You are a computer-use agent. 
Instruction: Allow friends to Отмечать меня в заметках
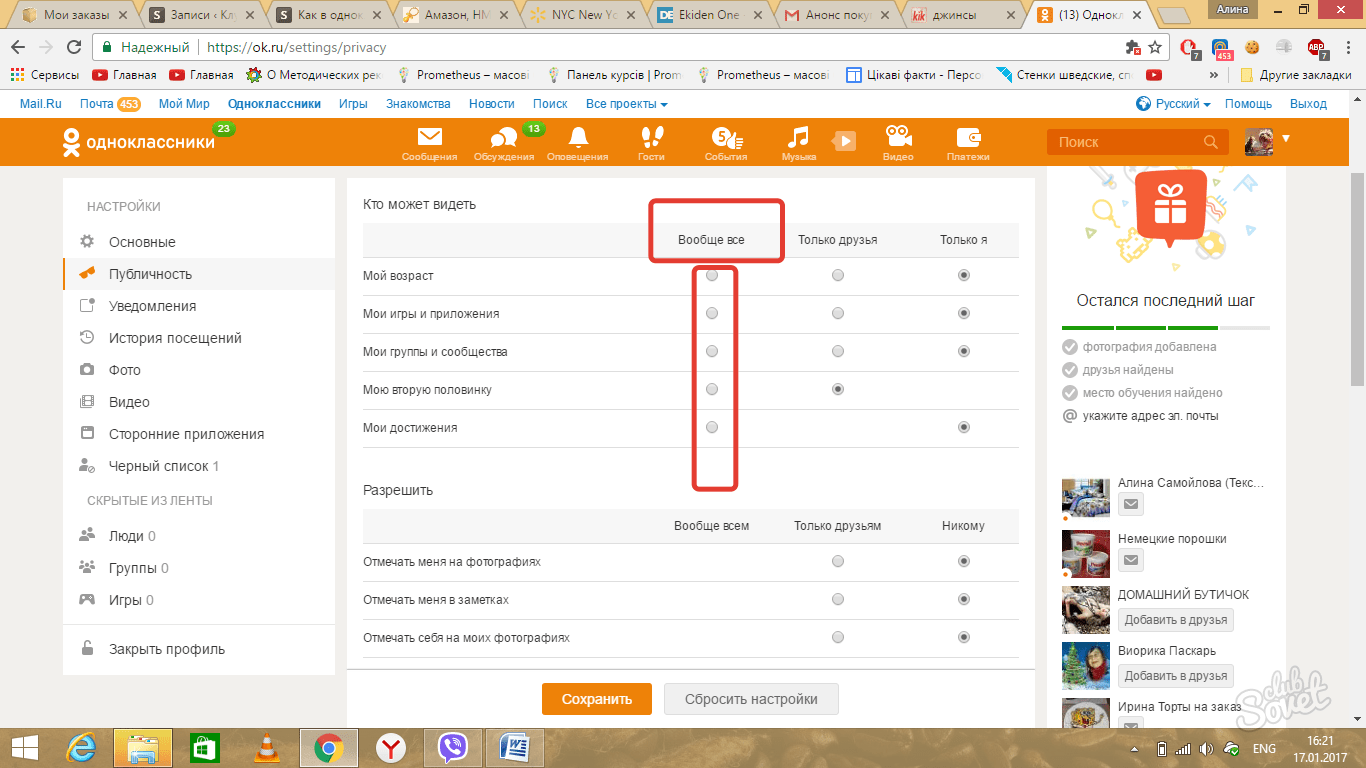pos(838,599)
